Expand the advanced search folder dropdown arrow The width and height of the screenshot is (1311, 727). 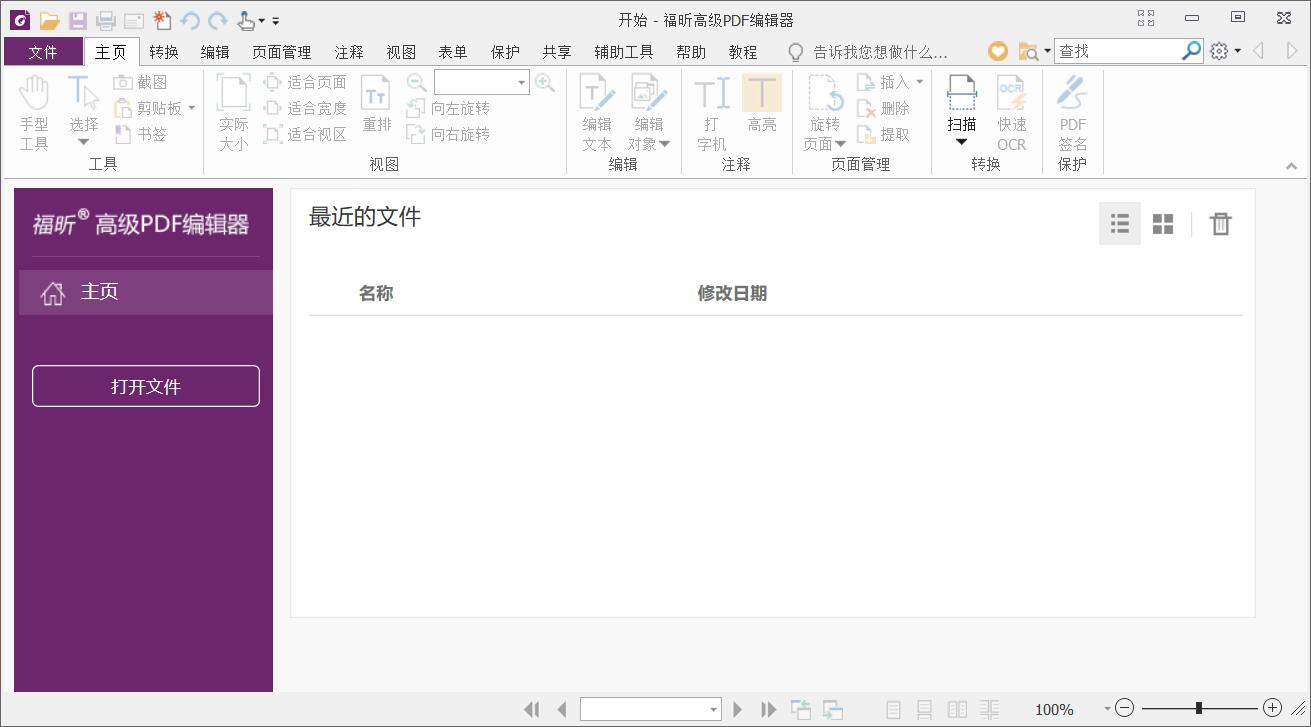point(1047,51)
